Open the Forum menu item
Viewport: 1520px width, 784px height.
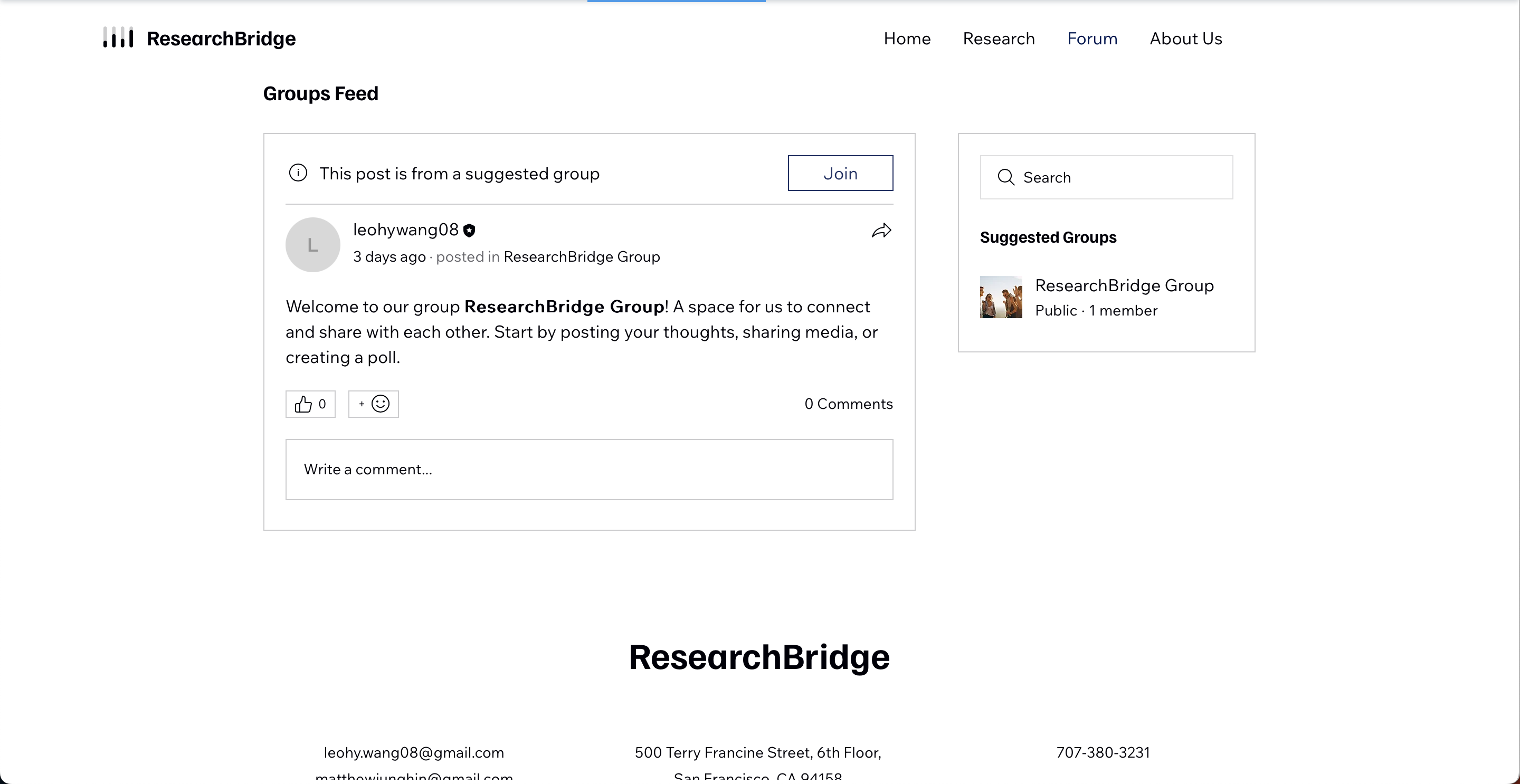pos(1091,39)
